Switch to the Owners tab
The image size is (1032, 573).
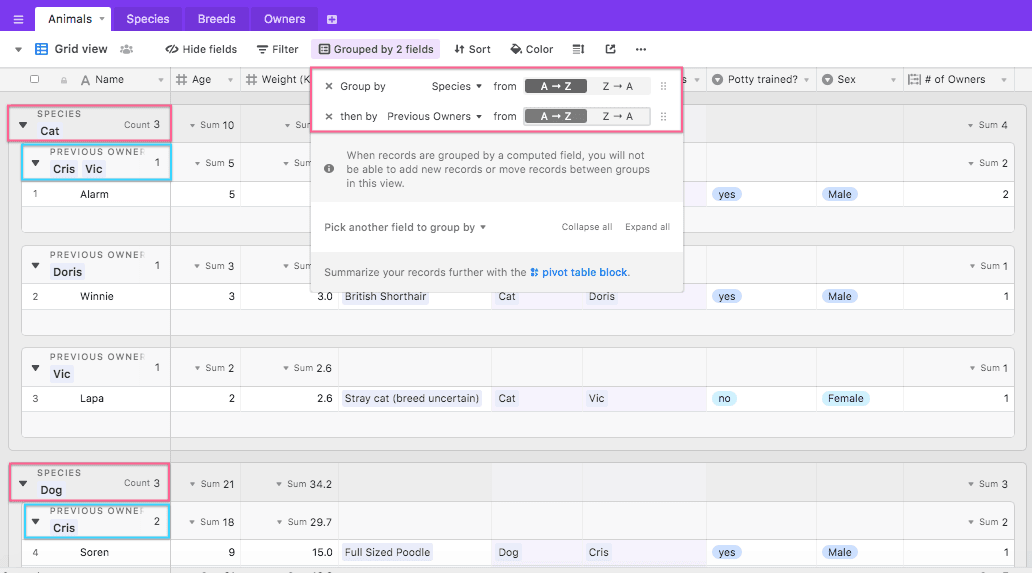pos(284,19)
